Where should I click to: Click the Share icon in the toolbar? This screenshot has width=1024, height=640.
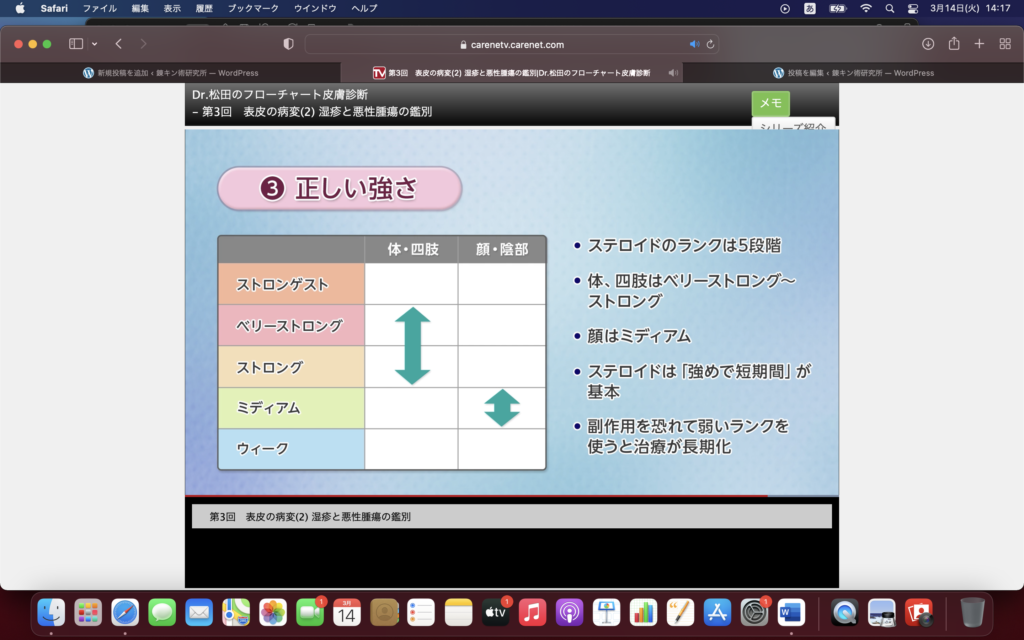[x=952, y=44]
